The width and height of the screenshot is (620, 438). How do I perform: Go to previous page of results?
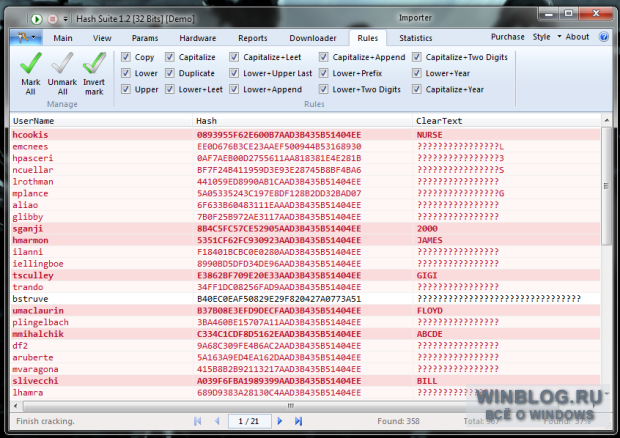coord(217,421)
